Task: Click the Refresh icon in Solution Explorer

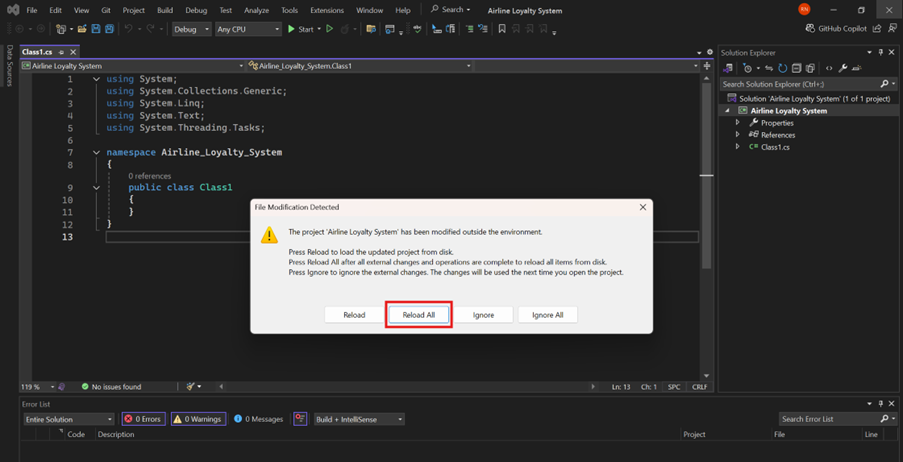Action: [782, 68]
